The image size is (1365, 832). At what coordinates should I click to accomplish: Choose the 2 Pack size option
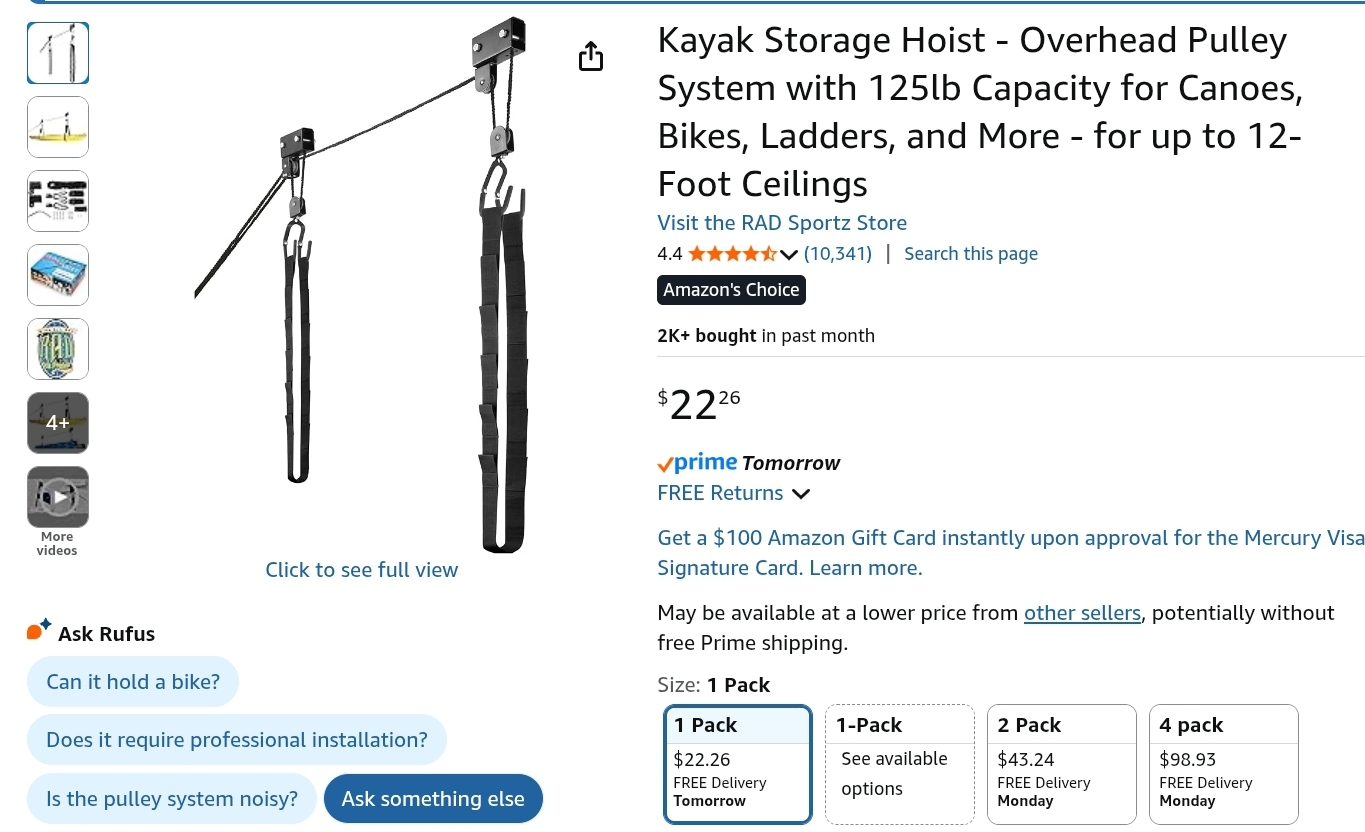[1061, 764]
